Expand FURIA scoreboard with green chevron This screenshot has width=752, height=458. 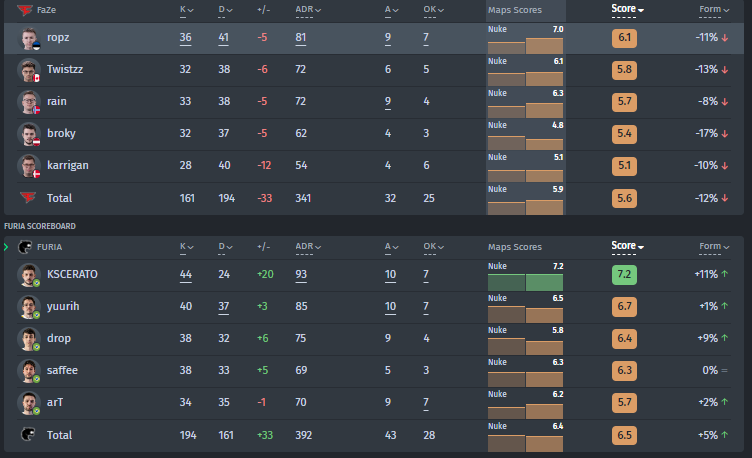pyautogui.click(x=6, y=247)
